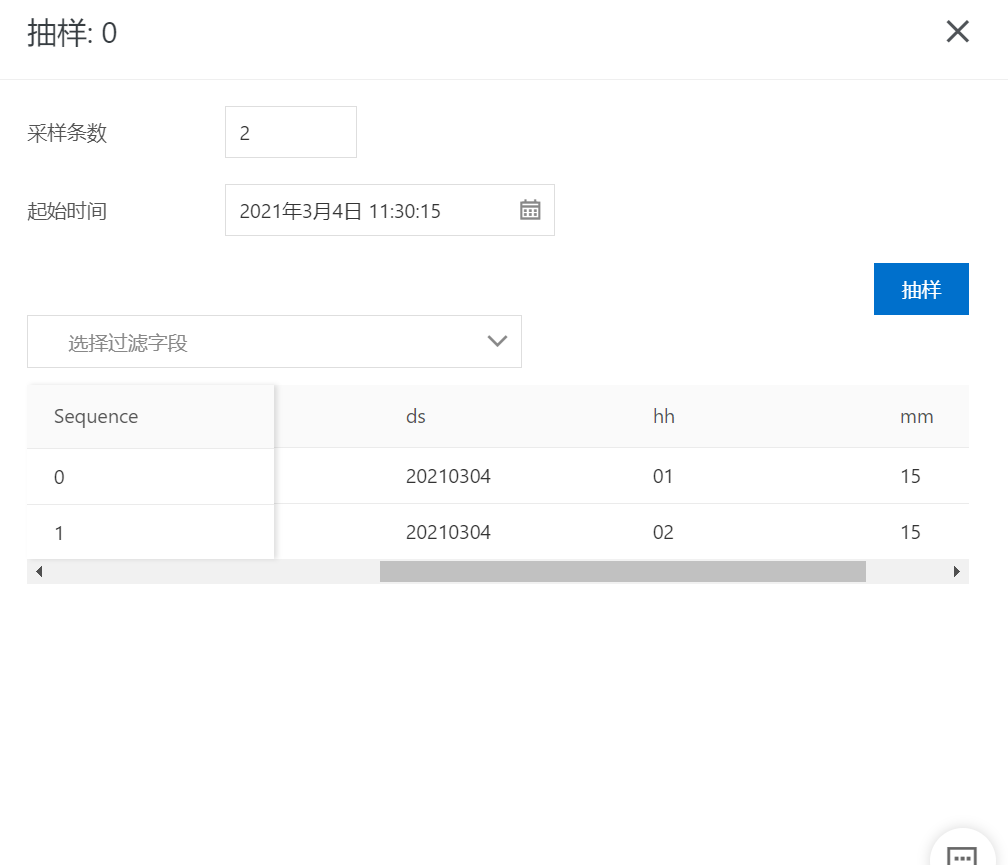
Task: Click the blue 抽样 button
Action: 921,289
